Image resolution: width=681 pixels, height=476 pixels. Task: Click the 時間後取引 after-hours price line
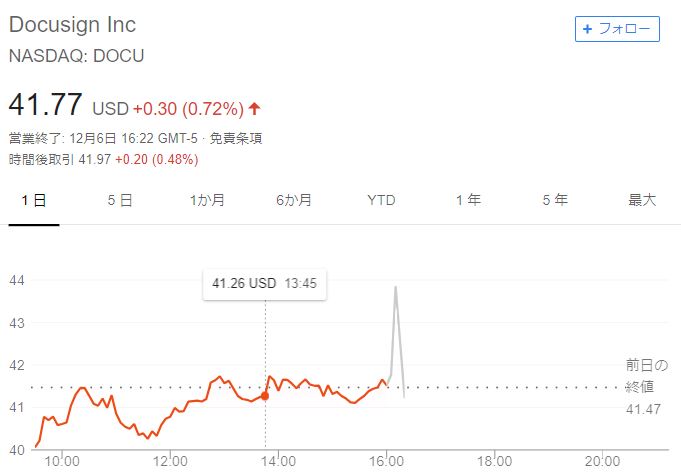point(103,159)
